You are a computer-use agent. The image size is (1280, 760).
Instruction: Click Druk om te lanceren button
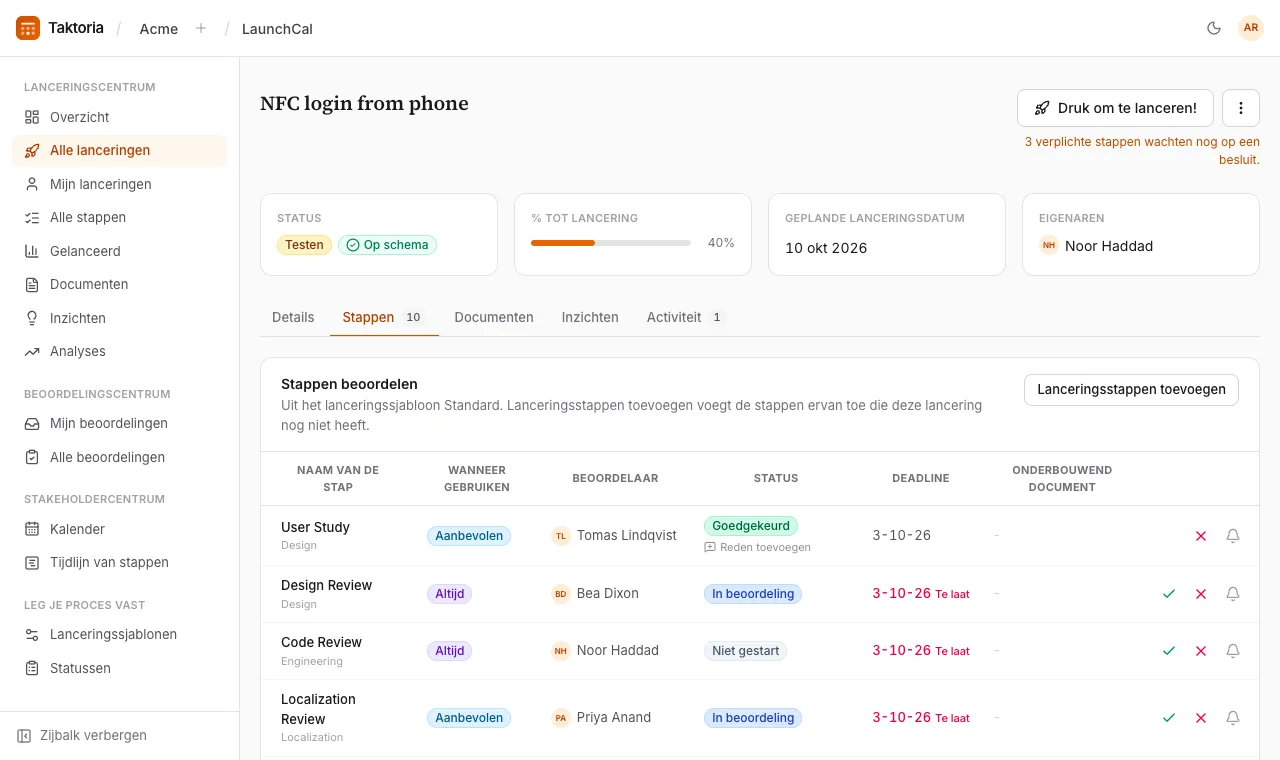(1115, 108)
